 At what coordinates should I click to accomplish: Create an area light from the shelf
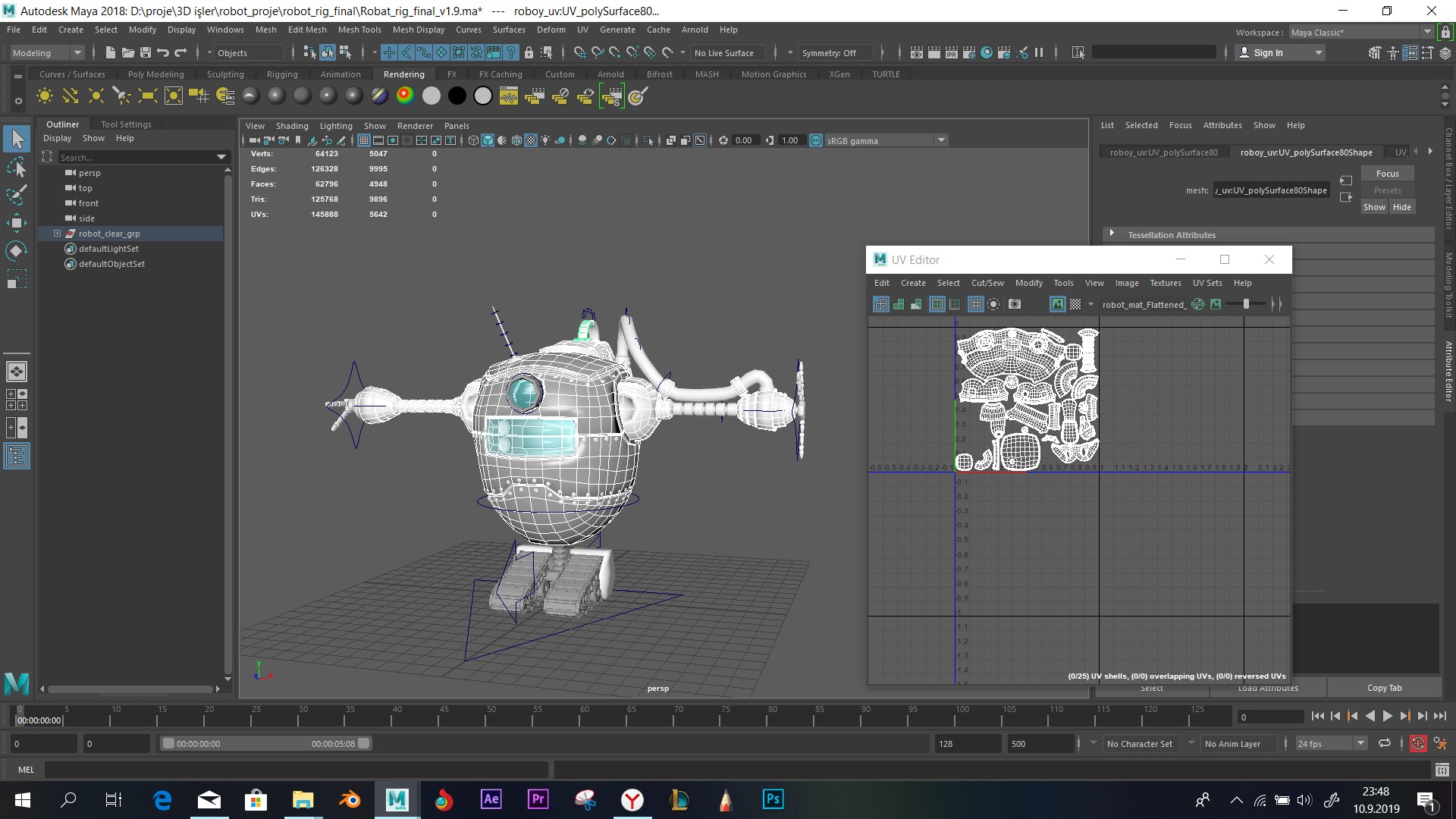point(147,96)
